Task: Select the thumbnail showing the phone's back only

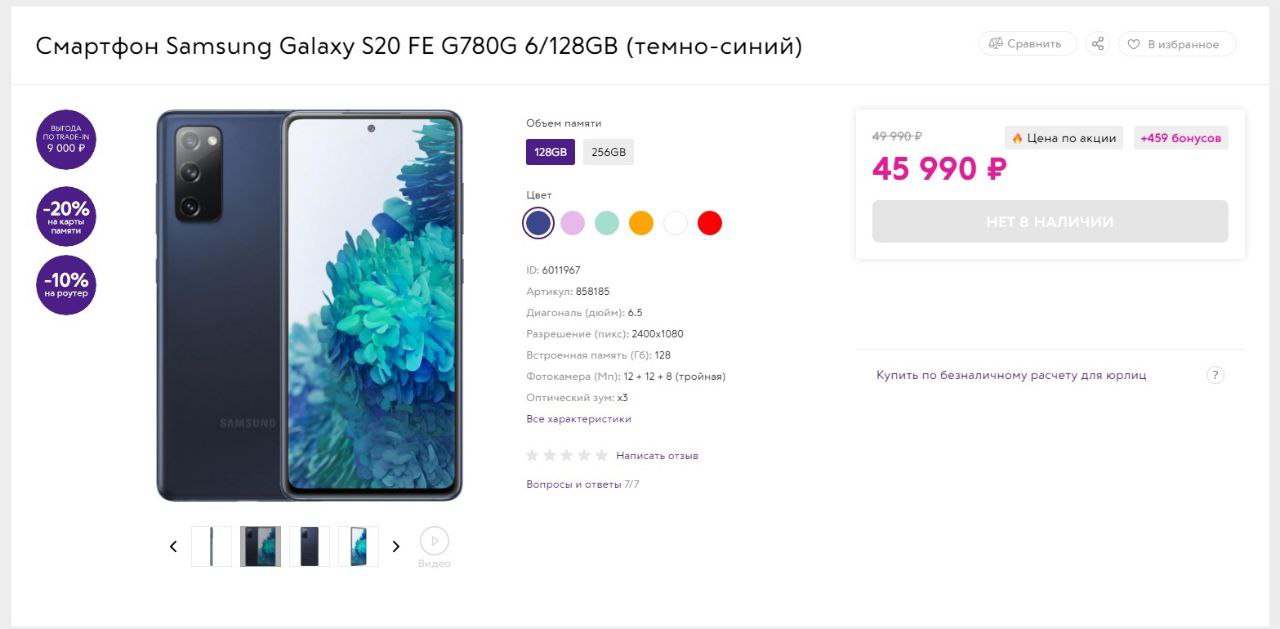Action: (309, 546)
